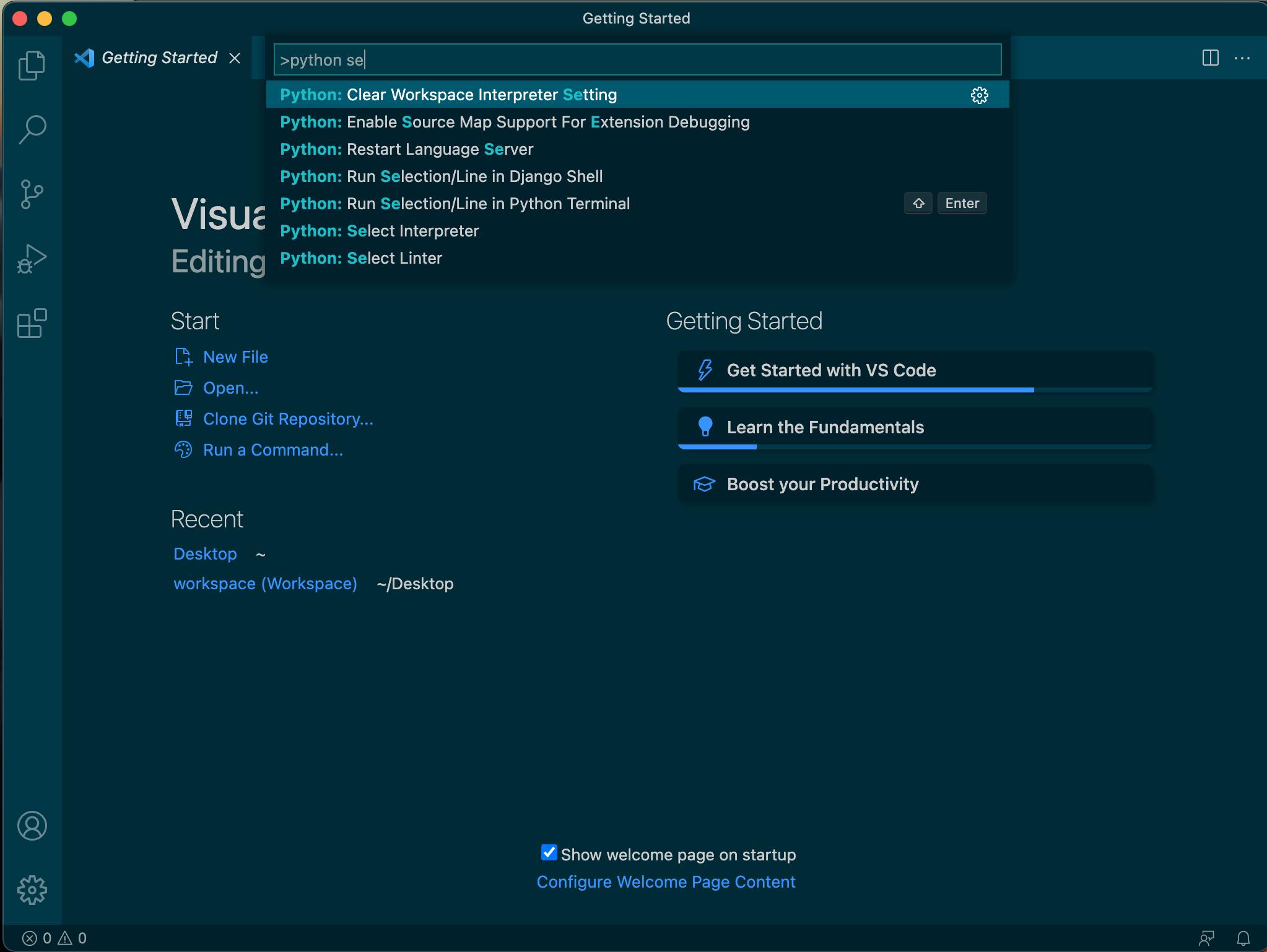
Task: Click the Settings gear icon in sidebar
Action: coord(31,889)
